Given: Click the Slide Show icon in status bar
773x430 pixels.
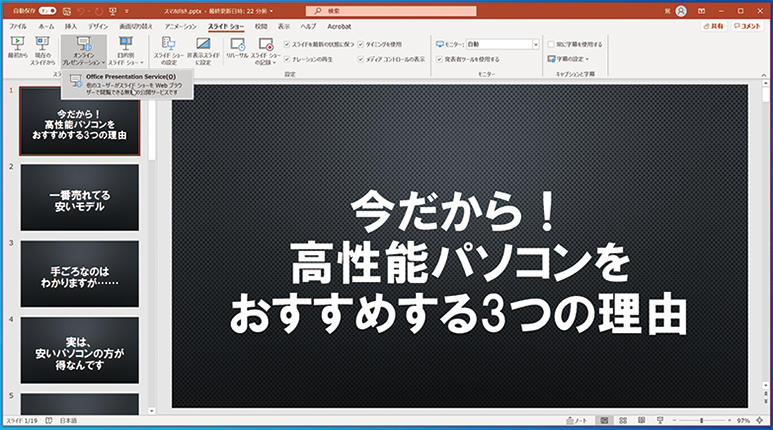Looking at the screenshot, I should pos(660,421).
